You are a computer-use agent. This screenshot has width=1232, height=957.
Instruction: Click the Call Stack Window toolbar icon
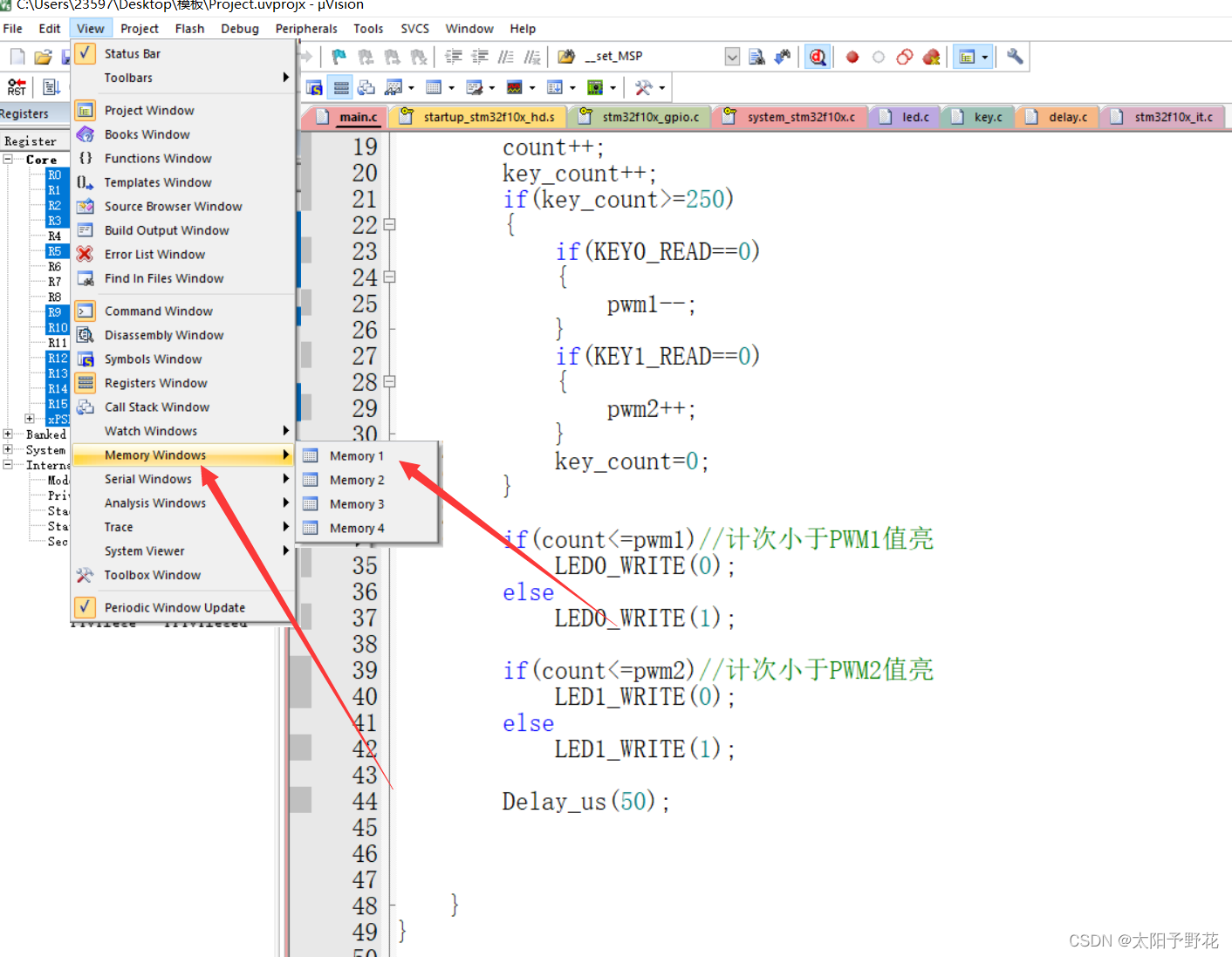click(366, 87)
